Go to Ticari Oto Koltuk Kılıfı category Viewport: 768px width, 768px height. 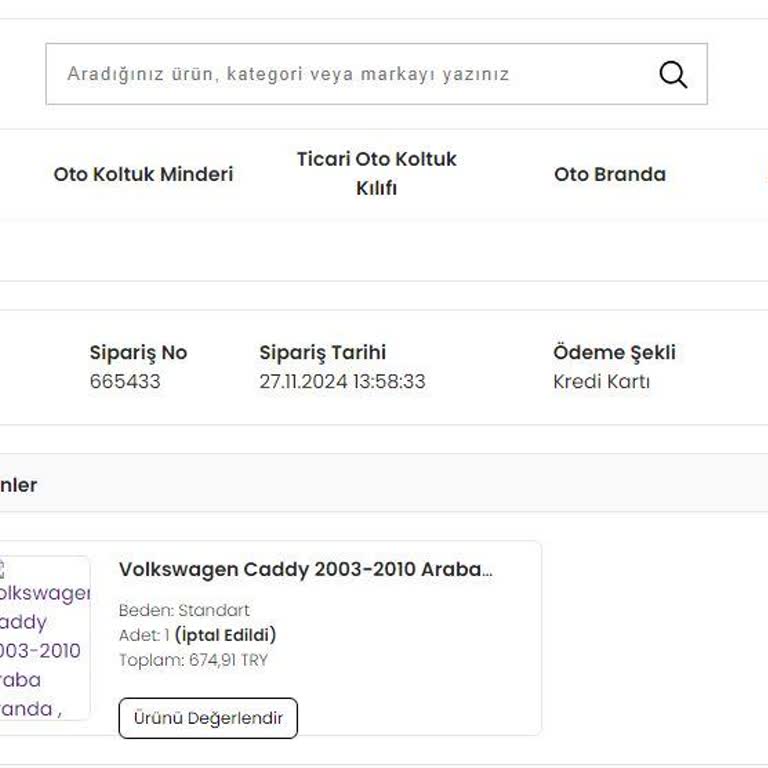376,173
